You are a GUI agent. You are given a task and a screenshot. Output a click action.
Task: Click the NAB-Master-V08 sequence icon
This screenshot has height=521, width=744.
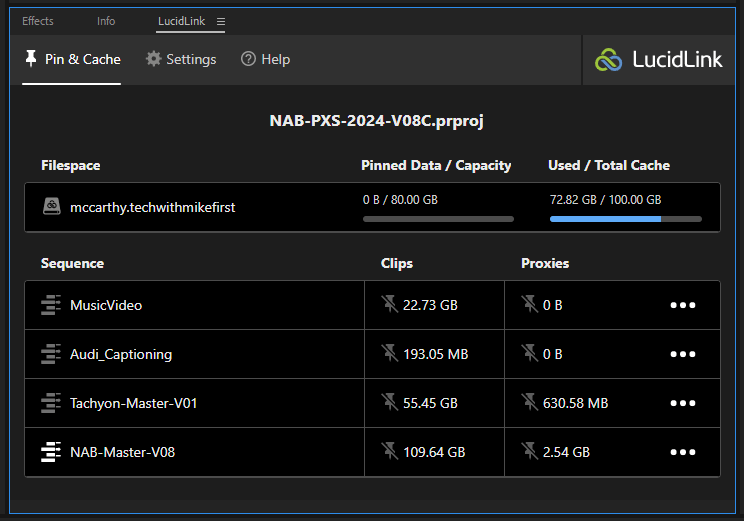(x=51, y=452)
